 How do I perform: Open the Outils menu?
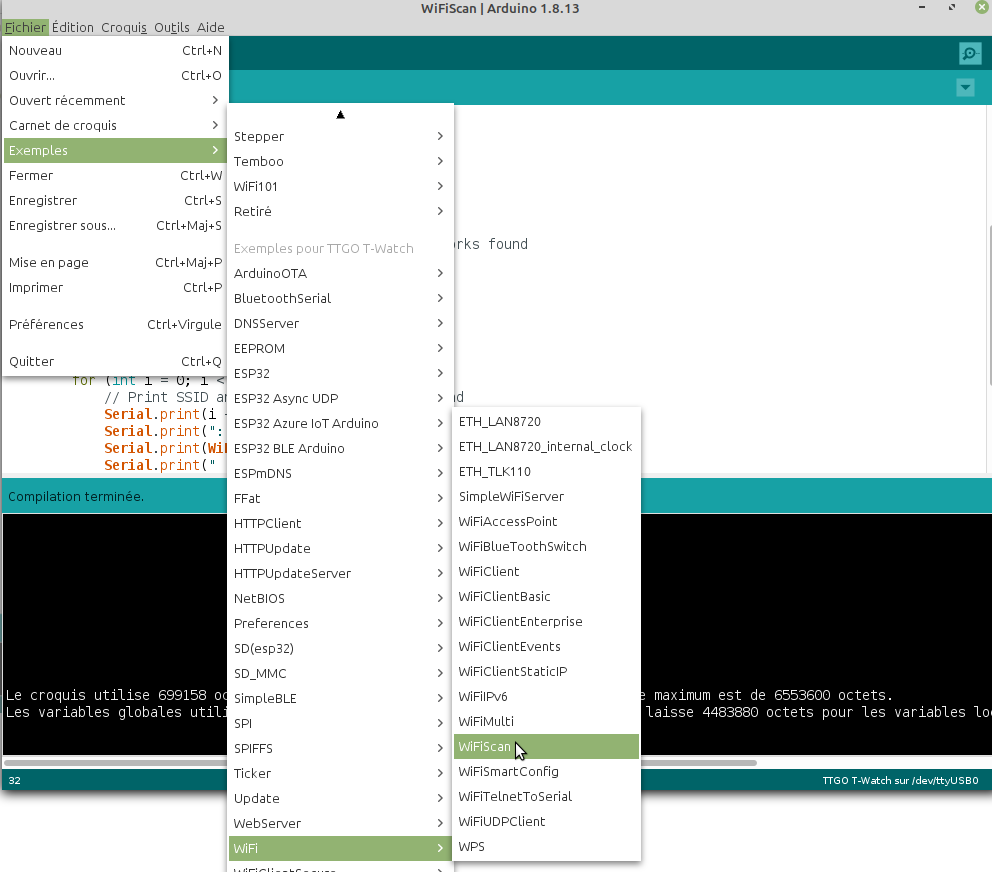click(171, 27)
